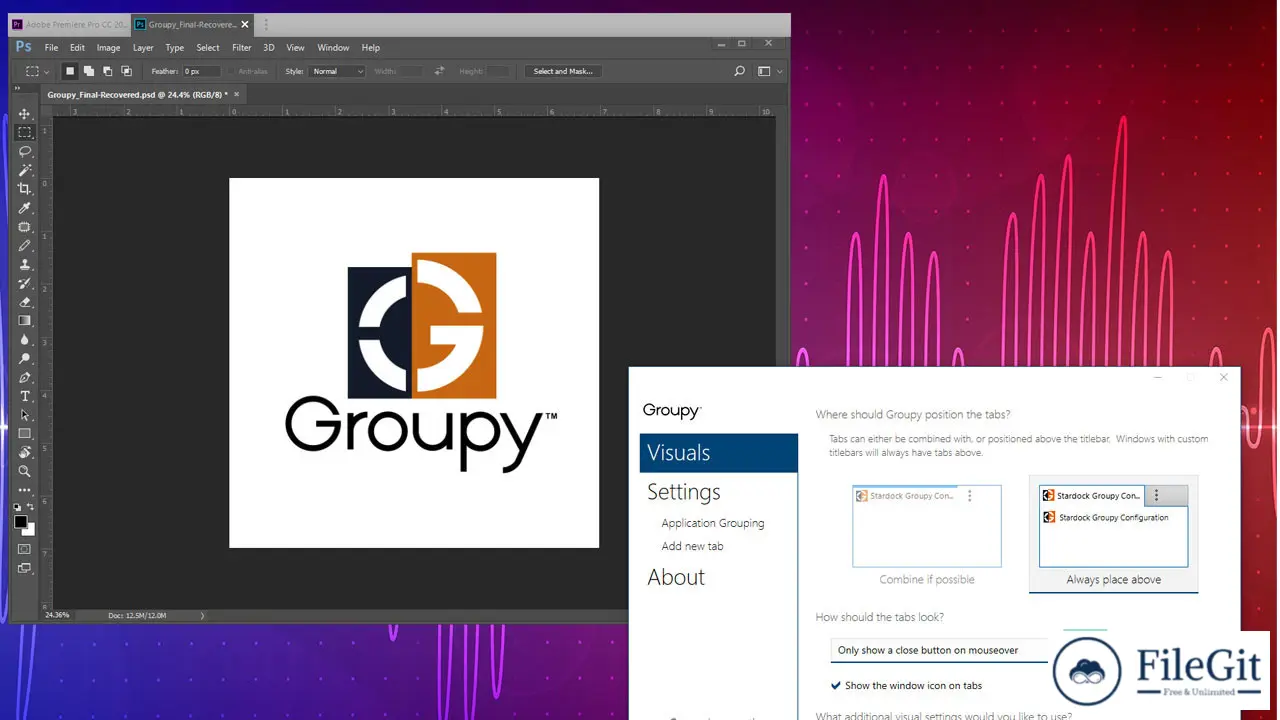Open the Window menu
This screenshot has width=1280, height=720.
(x=333, y=47)
